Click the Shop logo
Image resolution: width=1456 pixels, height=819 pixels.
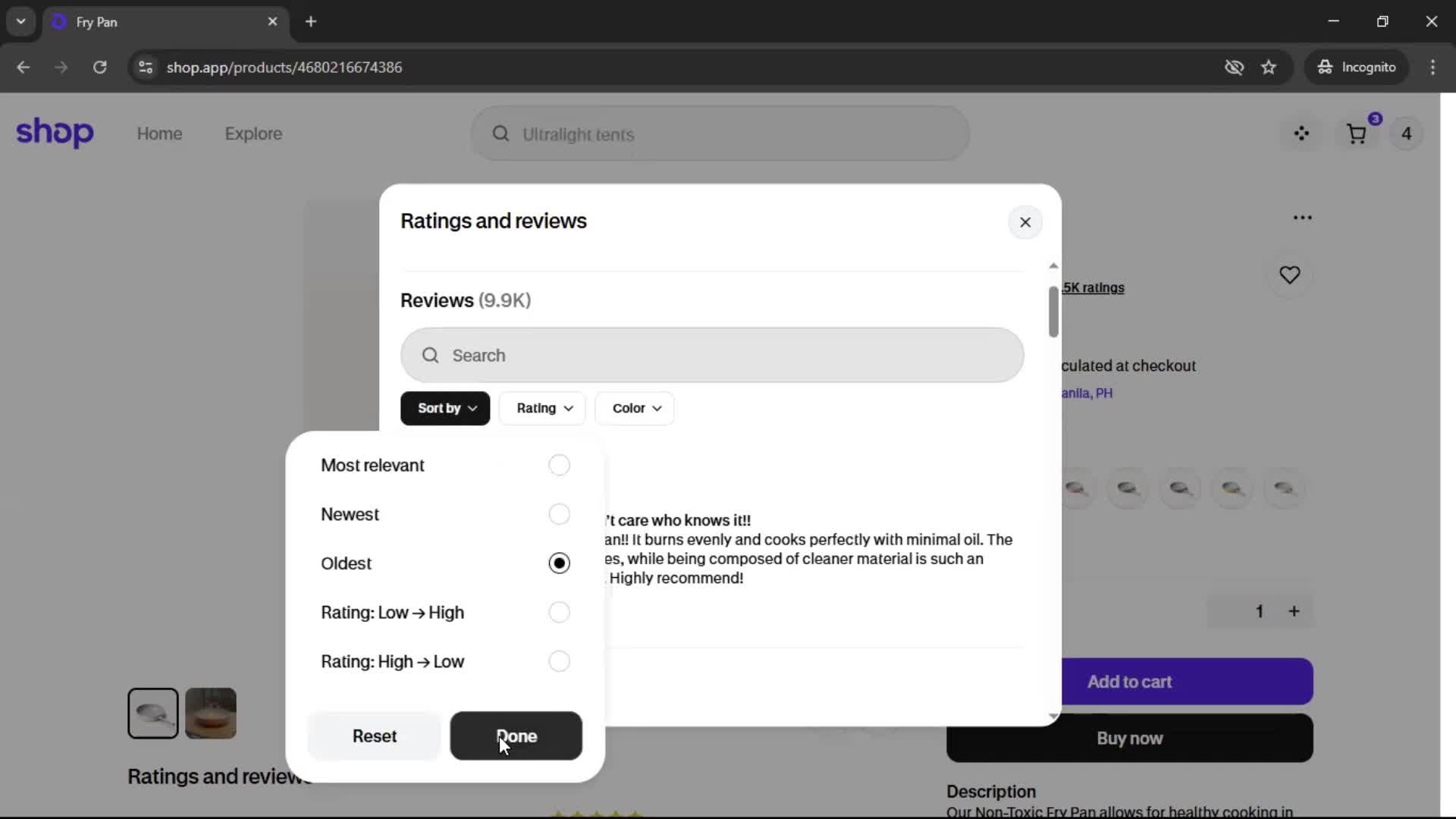click(x=55, y=133)
